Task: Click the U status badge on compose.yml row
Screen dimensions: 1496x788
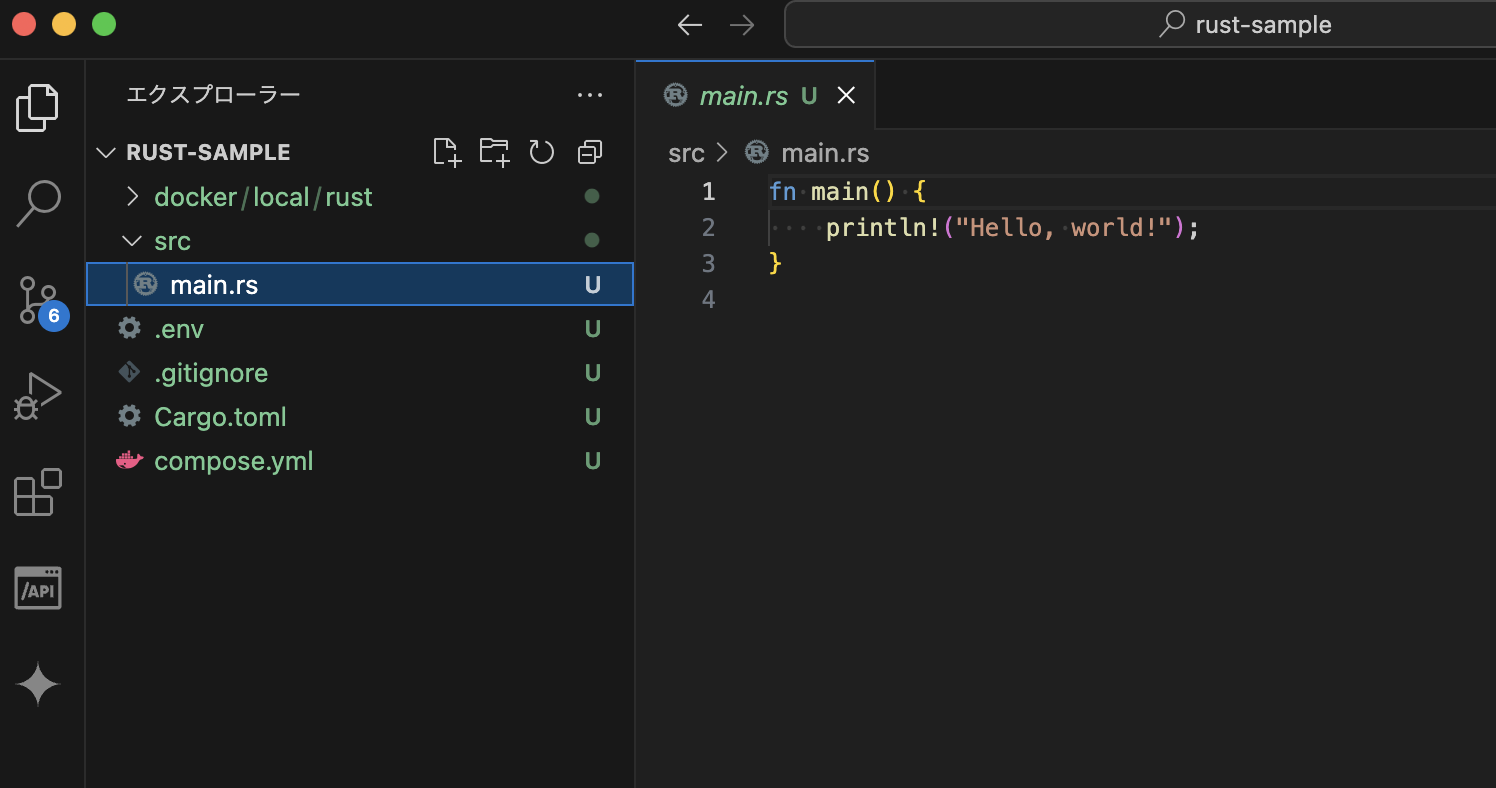Action: tap(592, 461)
